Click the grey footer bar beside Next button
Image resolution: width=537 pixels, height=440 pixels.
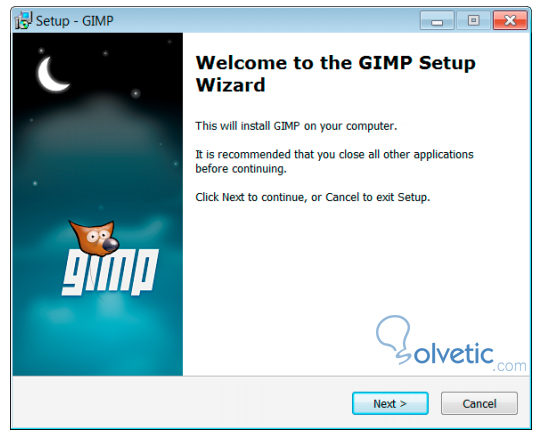(x=182, y=403)
